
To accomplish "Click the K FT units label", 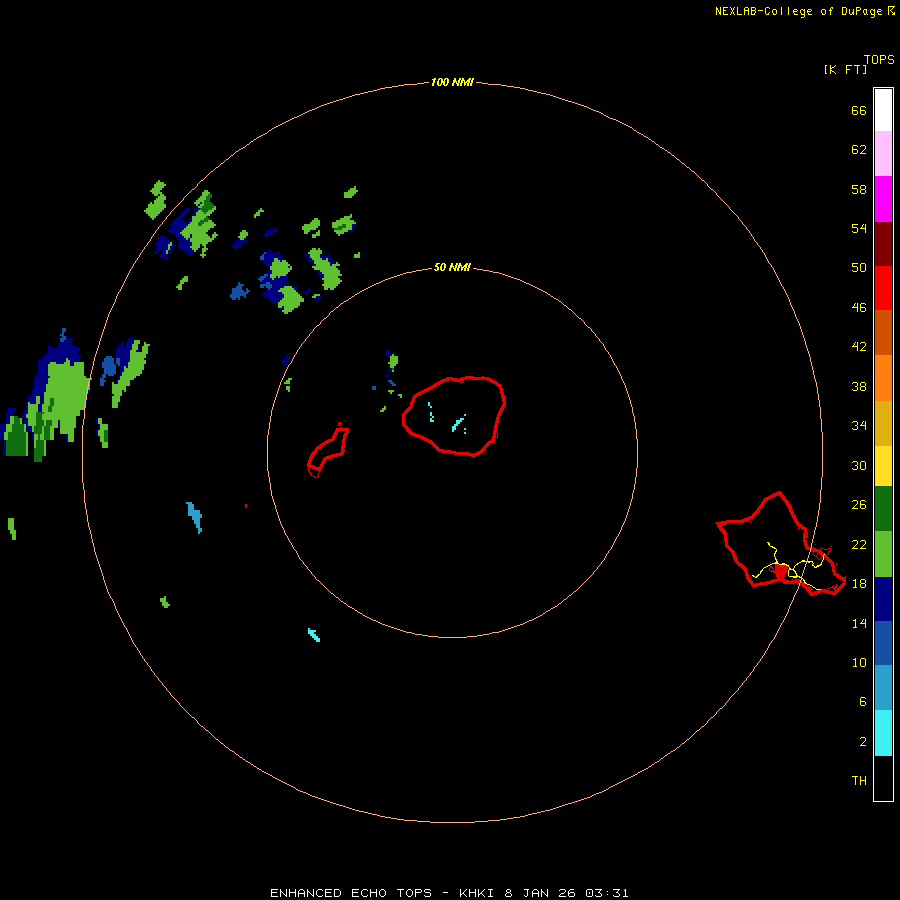I will pos(845,69).
